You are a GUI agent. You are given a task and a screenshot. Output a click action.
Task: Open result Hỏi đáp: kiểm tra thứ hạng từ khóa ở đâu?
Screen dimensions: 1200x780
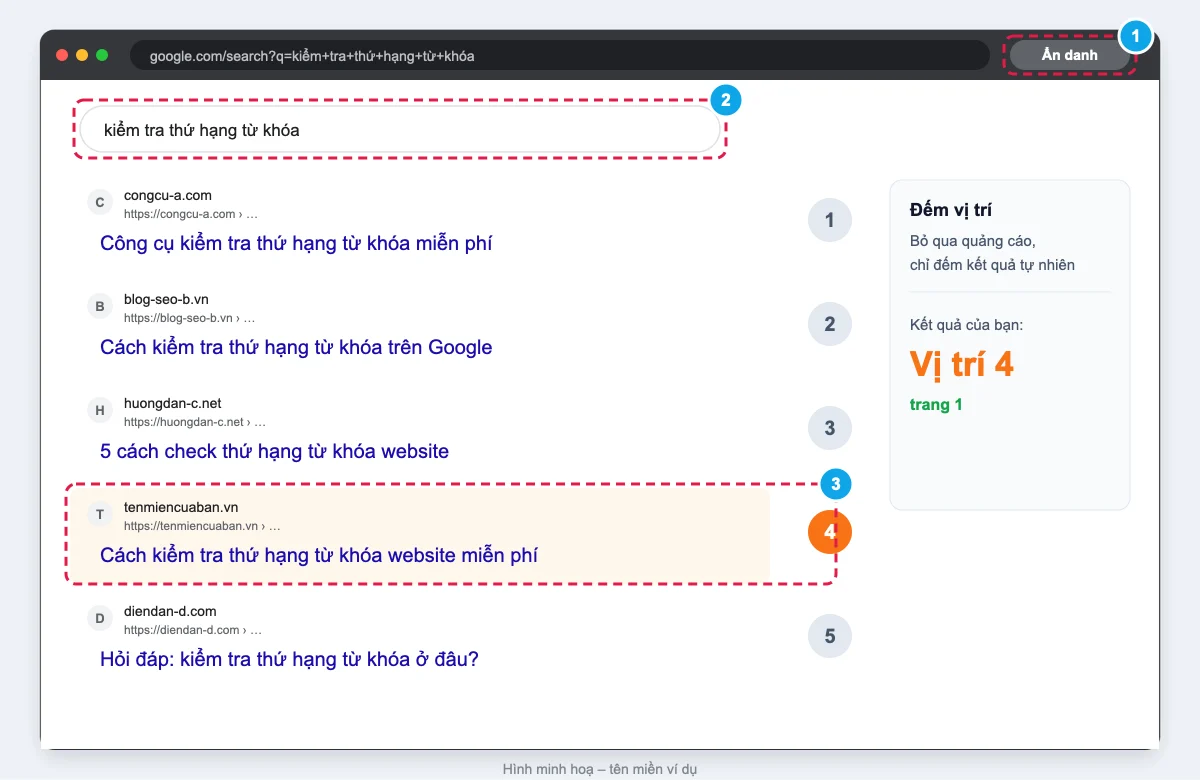[290, 659]
